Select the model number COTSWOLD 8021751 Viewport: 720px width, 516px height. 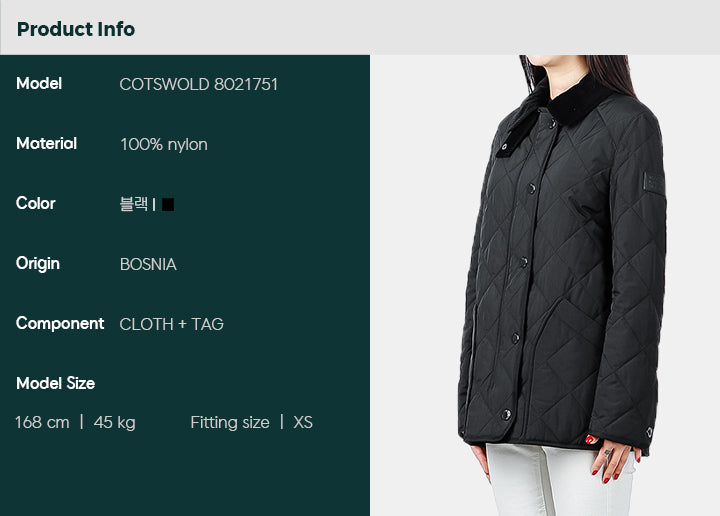(198, 84)
